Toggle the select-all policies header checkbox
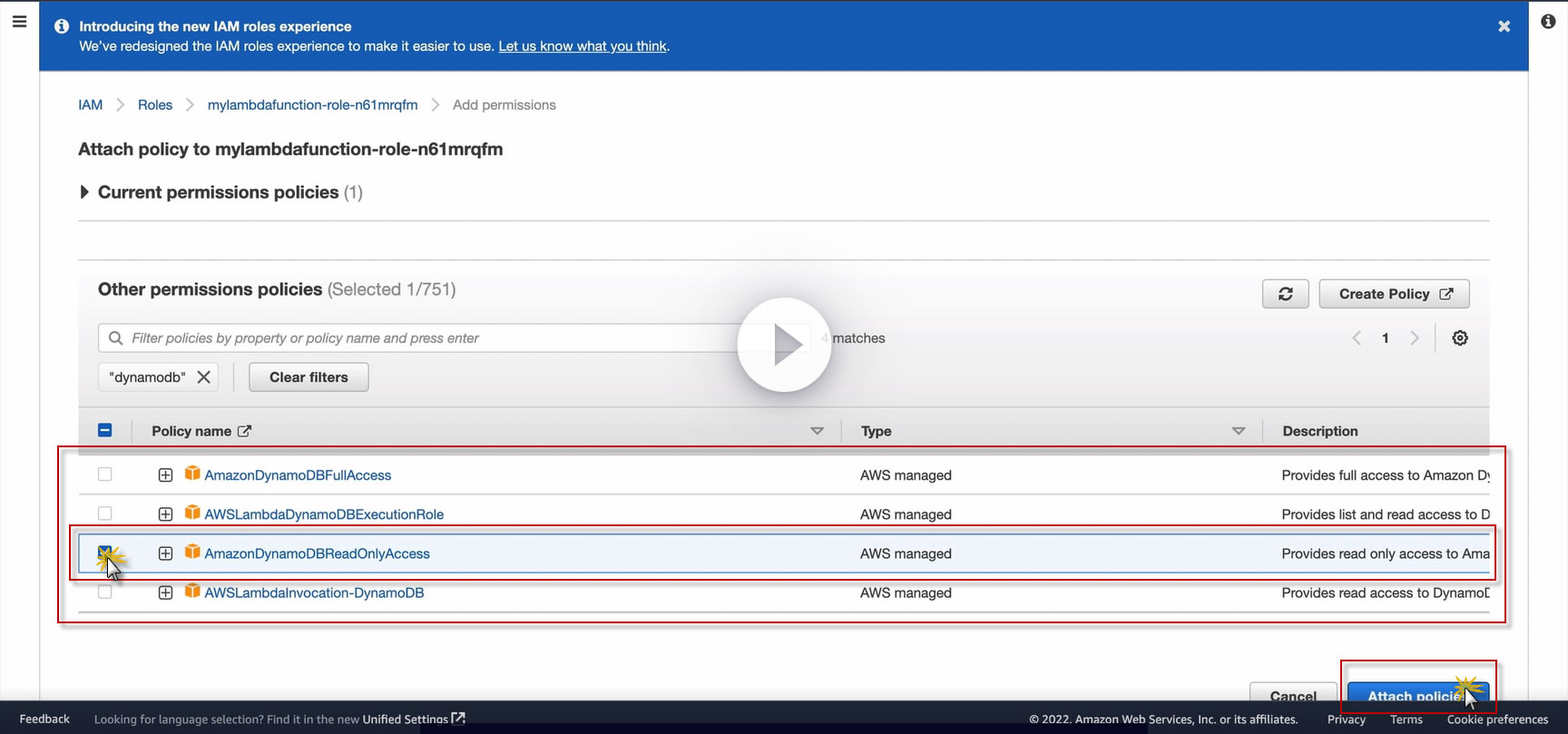This screenshot has height=734, width=1568. click(105, 430)
